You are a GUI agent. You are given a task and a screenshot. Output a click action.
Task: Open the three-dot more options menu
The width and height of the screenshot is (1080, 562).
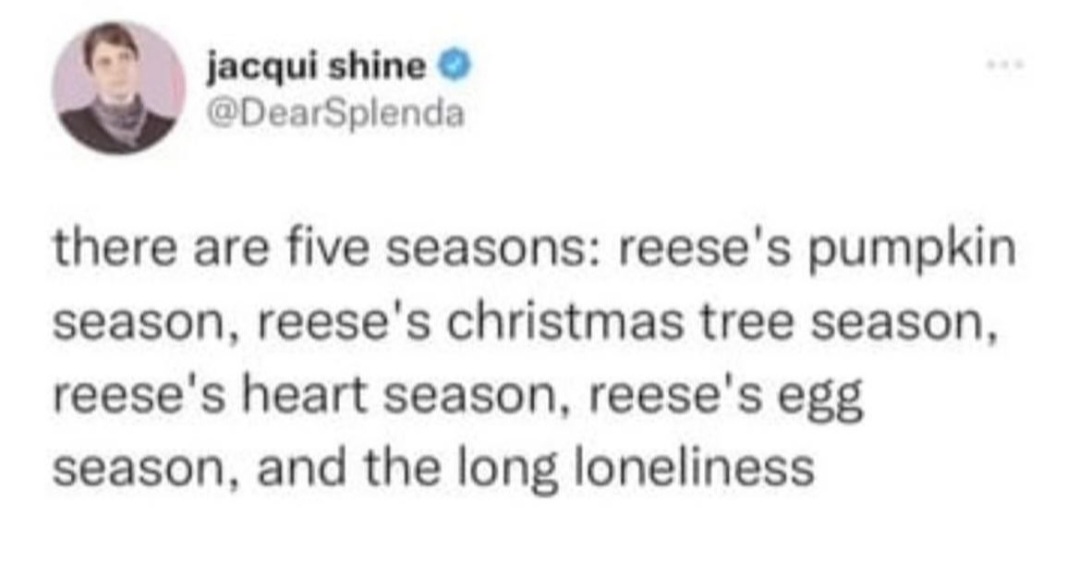[1005, 65]
